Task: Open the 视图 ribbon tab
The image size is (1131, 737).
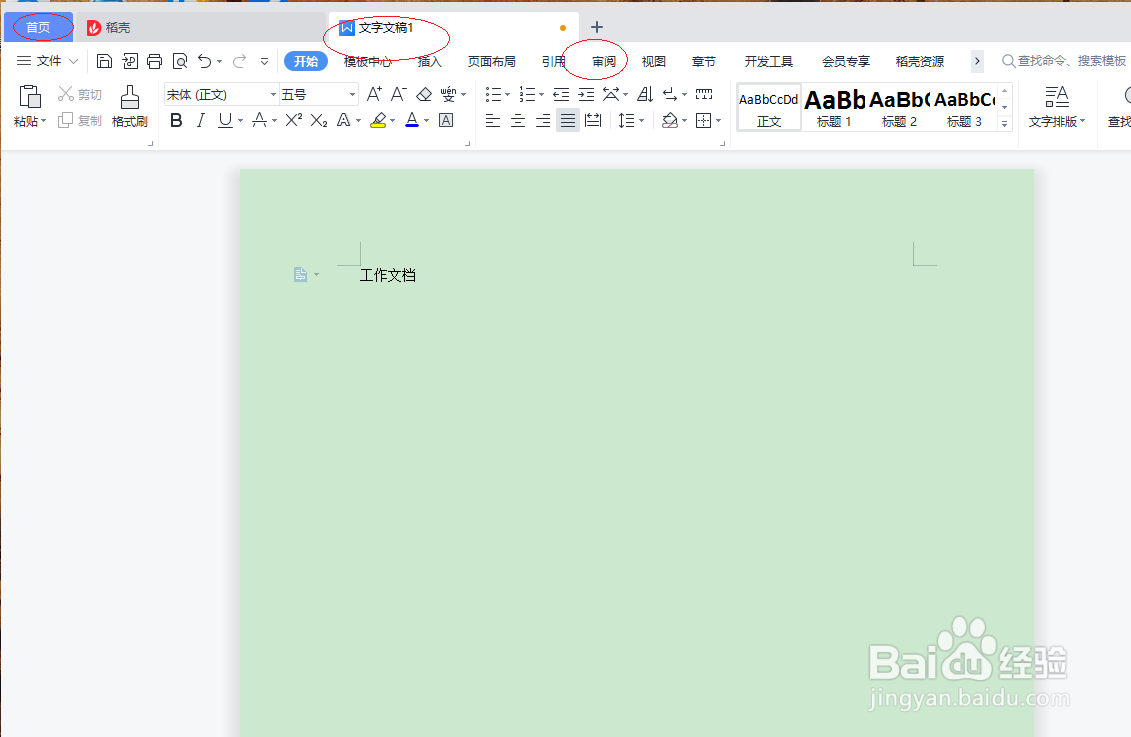Action: [x=654, y=61]
